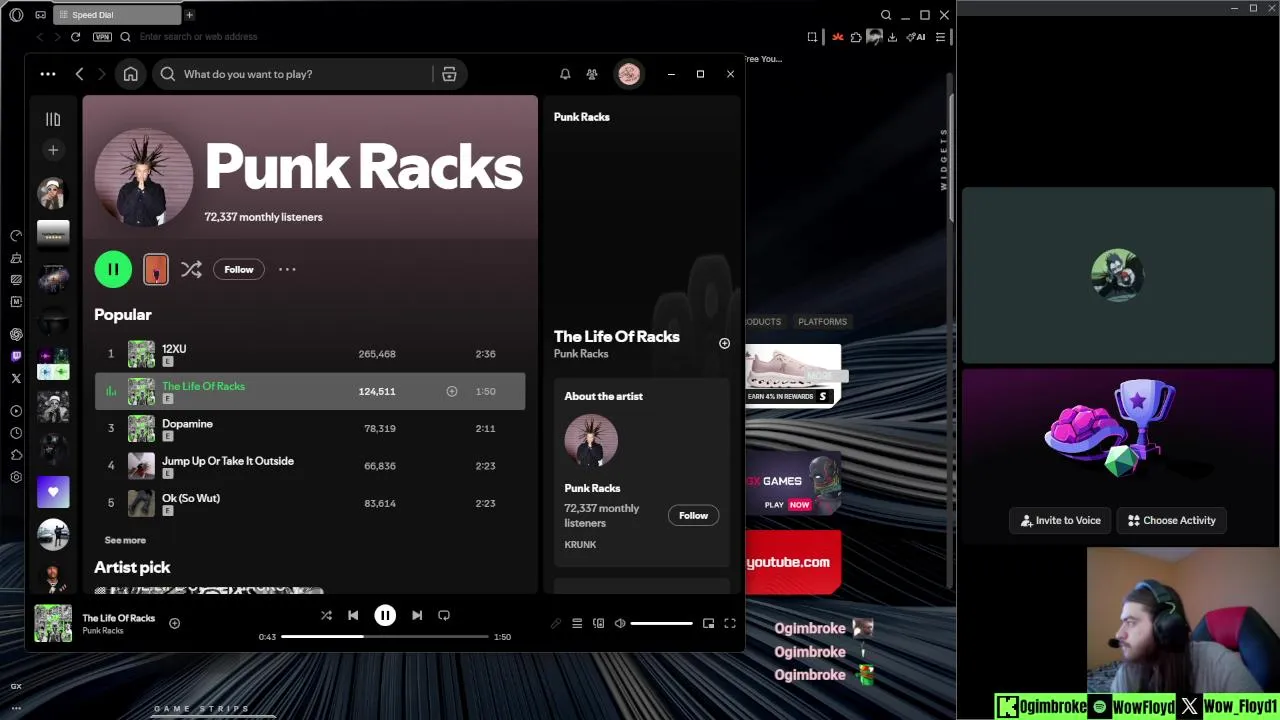
Task: Open Opera history clock in sidebar
Action: [x=16, y=433]
